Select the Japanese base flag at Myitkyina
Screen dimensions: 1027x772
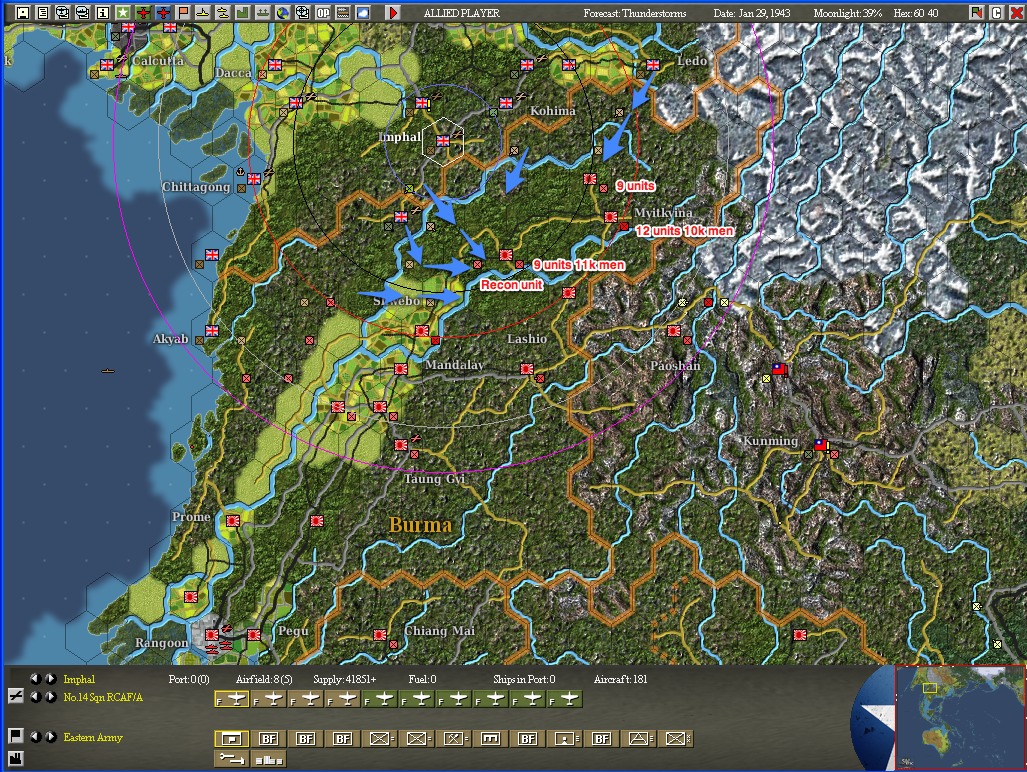(611, 217)
